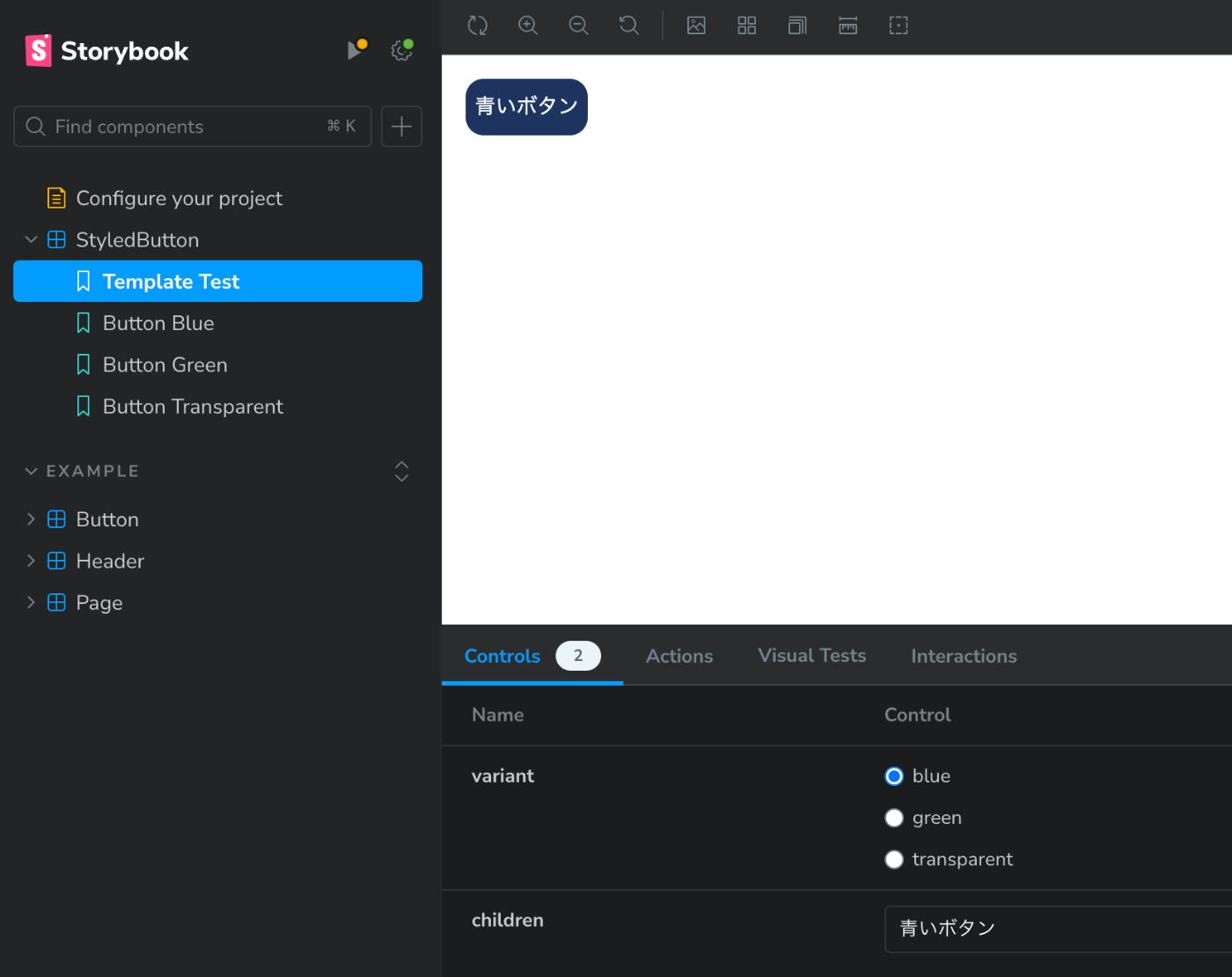Click the 青いボタン button in preview
This screenshot has height=977, width=1232.
click(526, 107)
